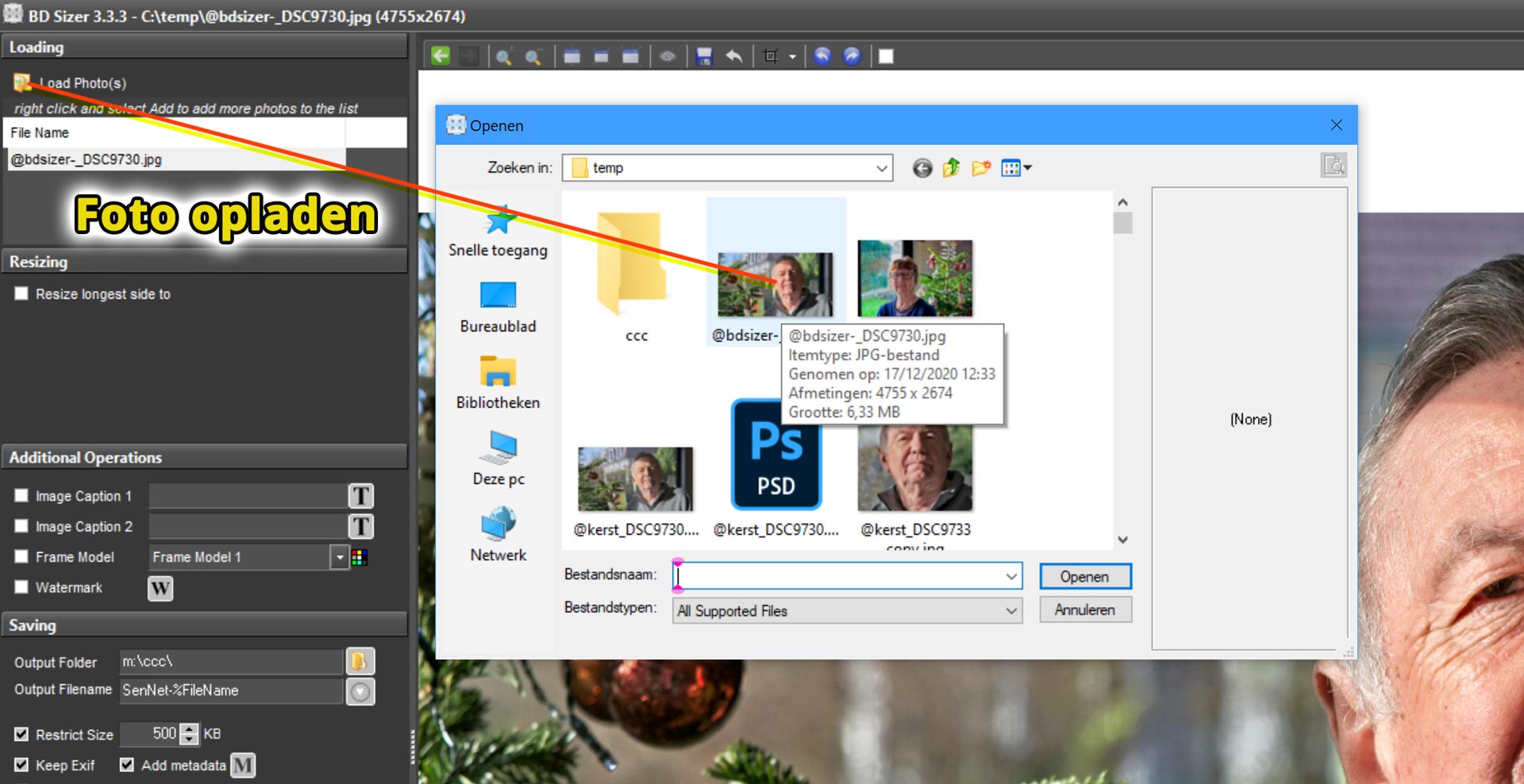Screen dimensions: 1524x784
Task: Click the white undo arrow in toolbar
Action: coord(734,56)
